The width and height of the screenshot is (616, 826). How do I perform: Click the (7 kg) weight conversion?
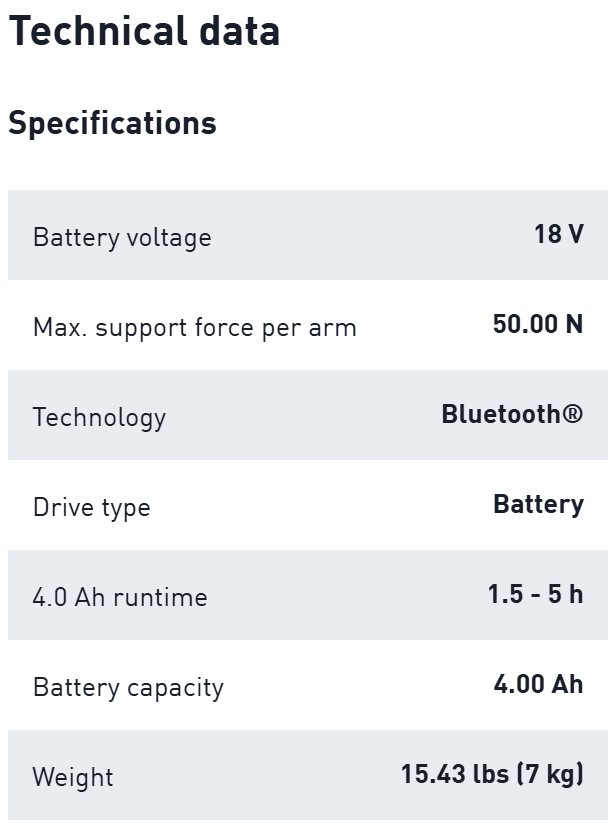(550, 774)
